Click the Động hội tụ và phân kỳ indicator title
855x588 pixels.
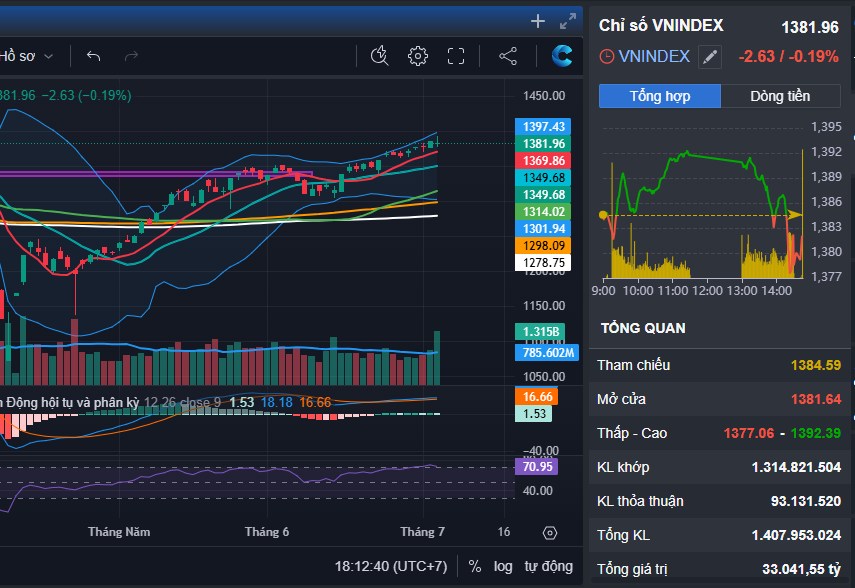click(69, 403)
